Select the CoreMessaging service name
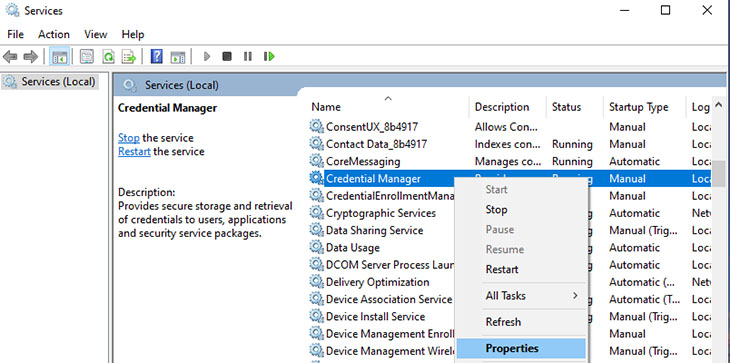 tap(363, 161)
